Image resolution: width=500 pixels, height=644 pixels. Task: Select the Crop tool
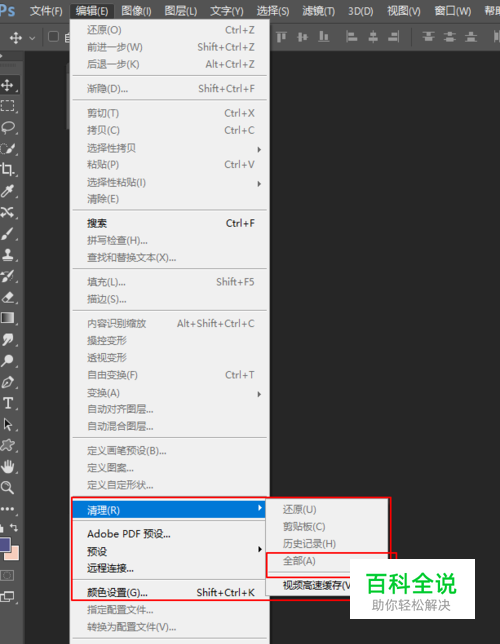7,169
